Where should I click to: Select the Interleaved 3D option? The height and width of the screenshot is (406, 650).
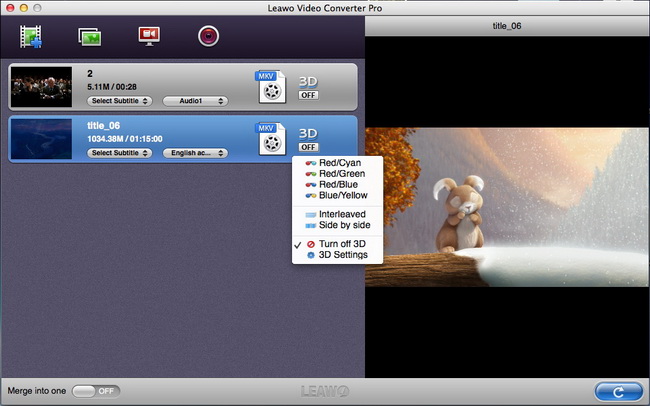click(337, 214)
